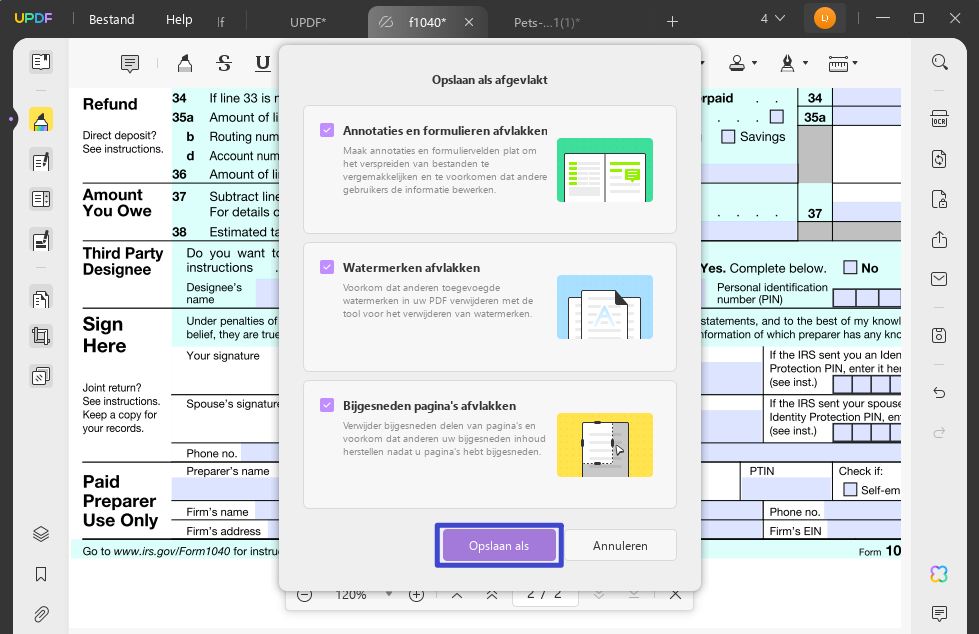The height and width of the screenshot is (634, 979).
Task: Tick the checkbox beside line 35a
Action: tap(777, 117)
